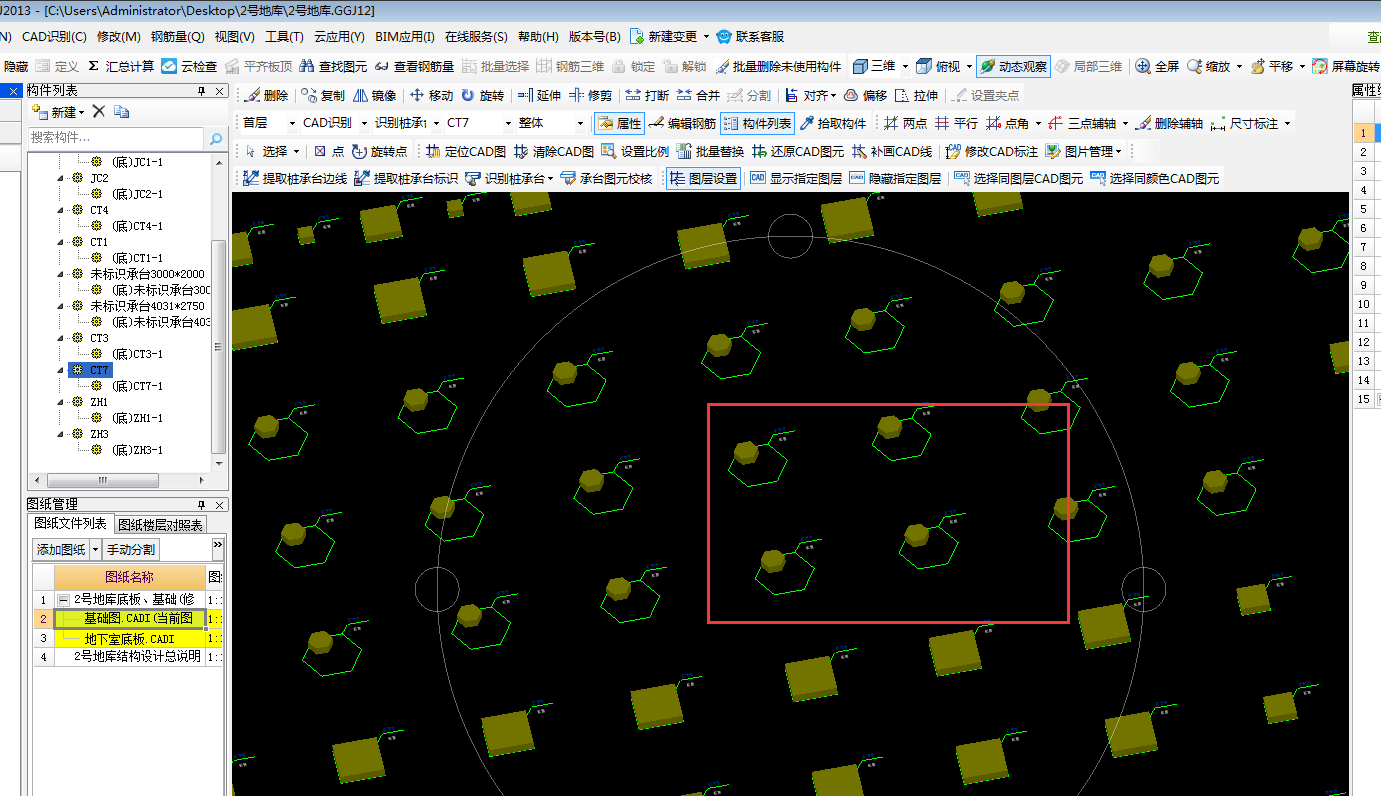Open 识别桩承台 dropdown arrow
The height and width of the screenshot is (796, 1381).
(x=551, y=179)
